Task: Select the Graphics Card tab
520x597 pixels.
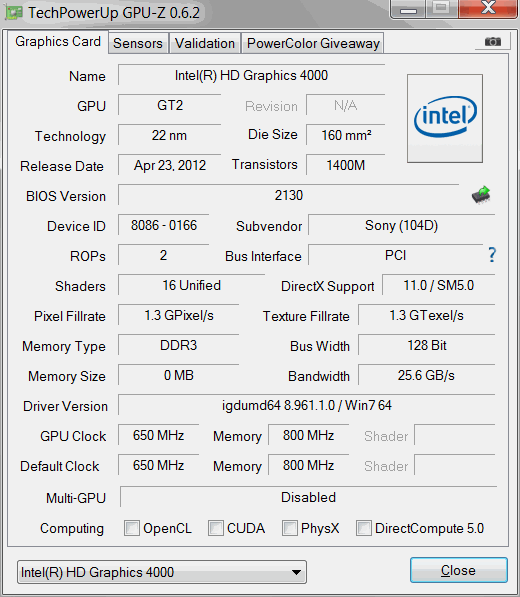Action: pyautogui.click(x=58, y=42)
